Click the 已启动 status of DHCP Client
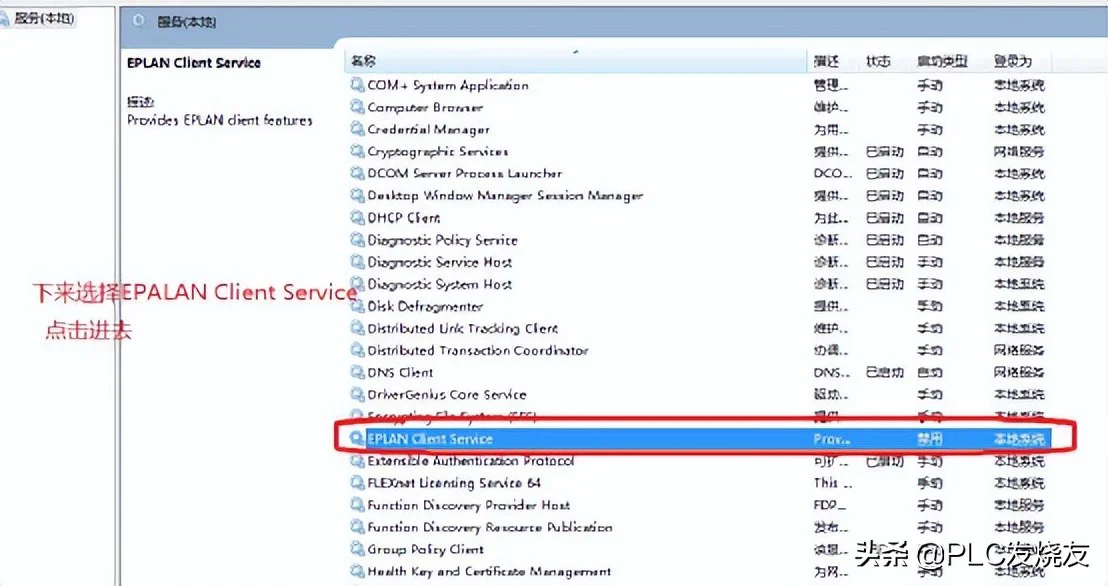 click(885, 218)
